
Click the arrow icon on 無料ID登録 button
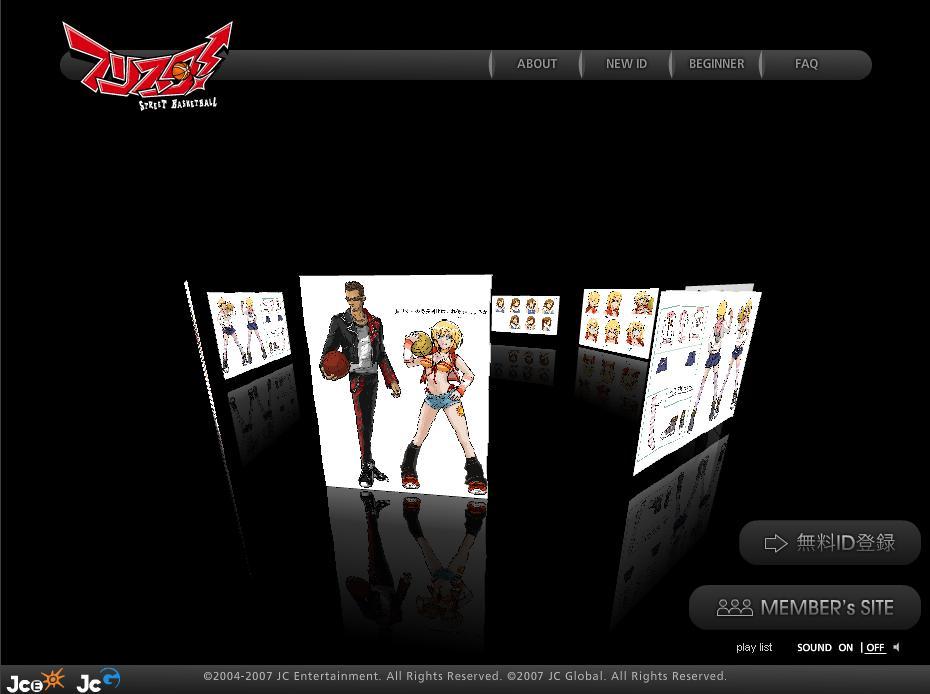pyautogui.click(x=776, y=543)
